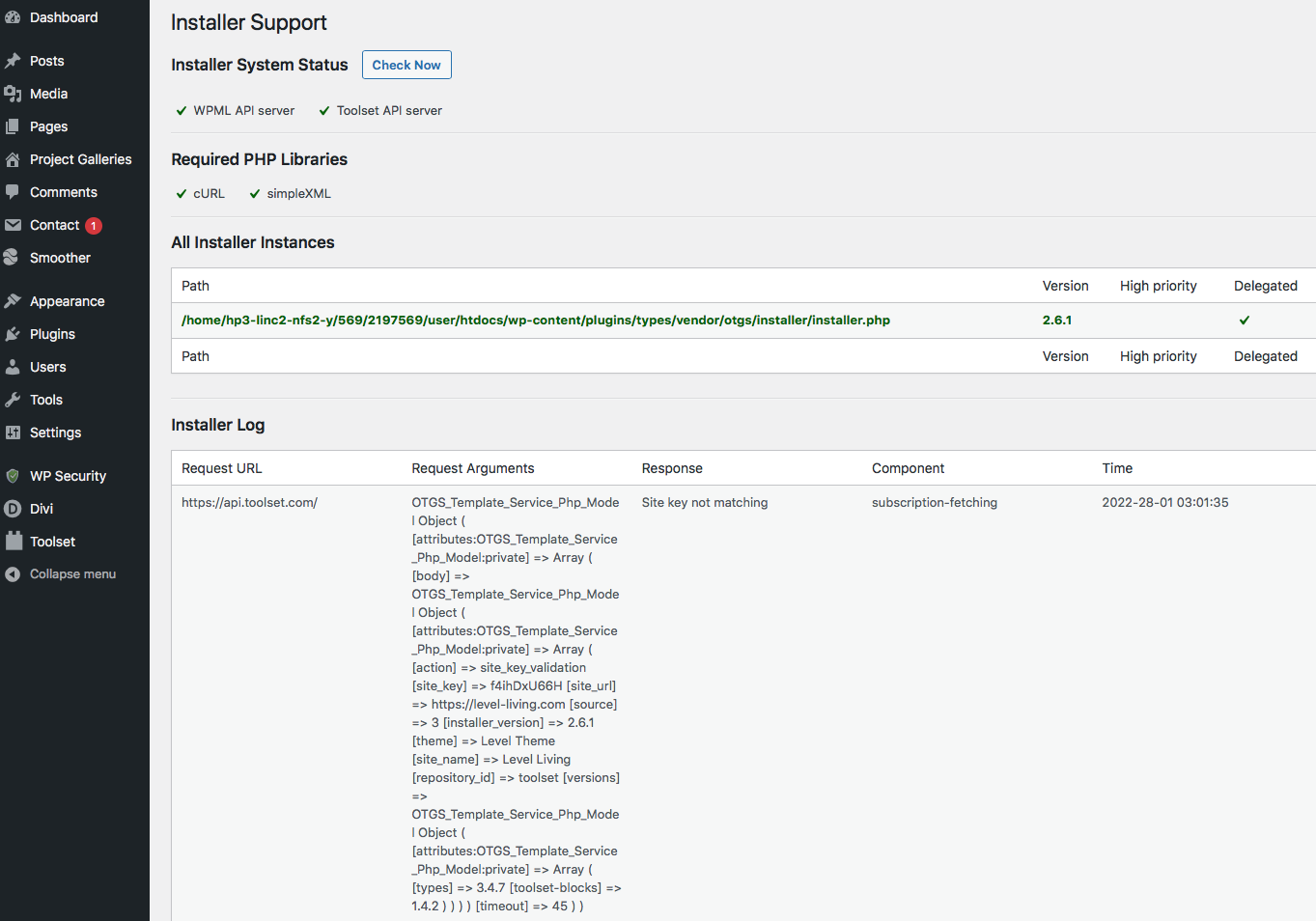Click the Posts pushpin icon

click(13, 61)
